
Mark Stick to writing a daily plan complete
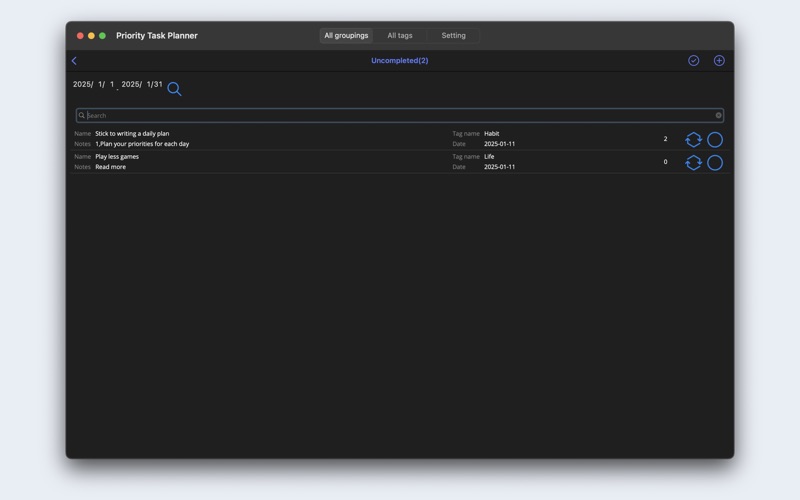coord(715,139)
